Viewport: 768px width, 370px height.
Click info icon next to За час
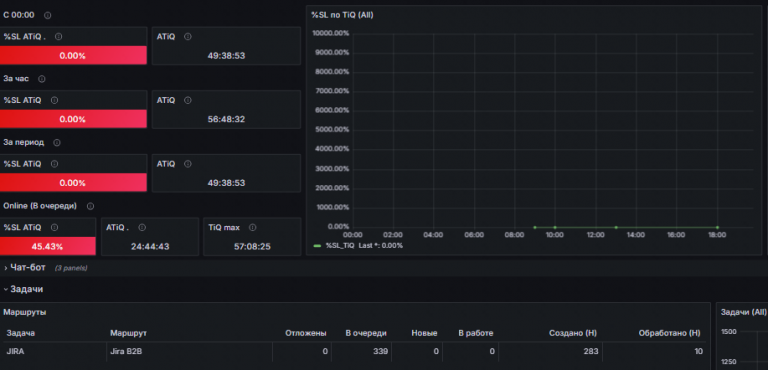pos(42,79)
